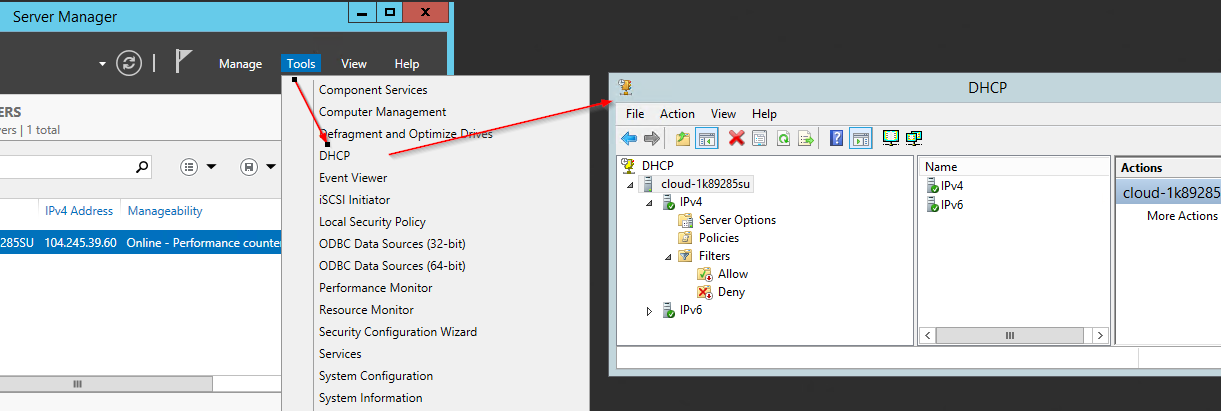1221x411 pixels.
Task: Open the File menu in DHCP window
Action: click(x=635, y=114)
